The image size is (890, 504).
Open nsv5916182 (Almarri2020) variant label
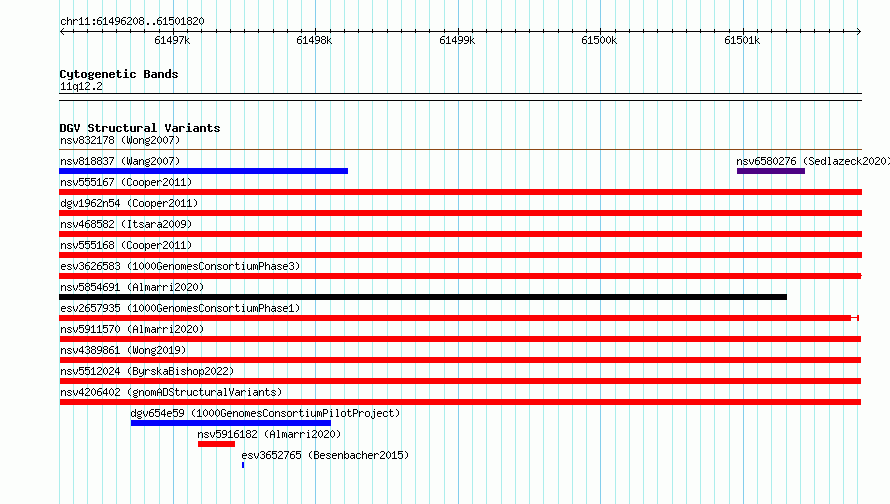click(269, 434)
